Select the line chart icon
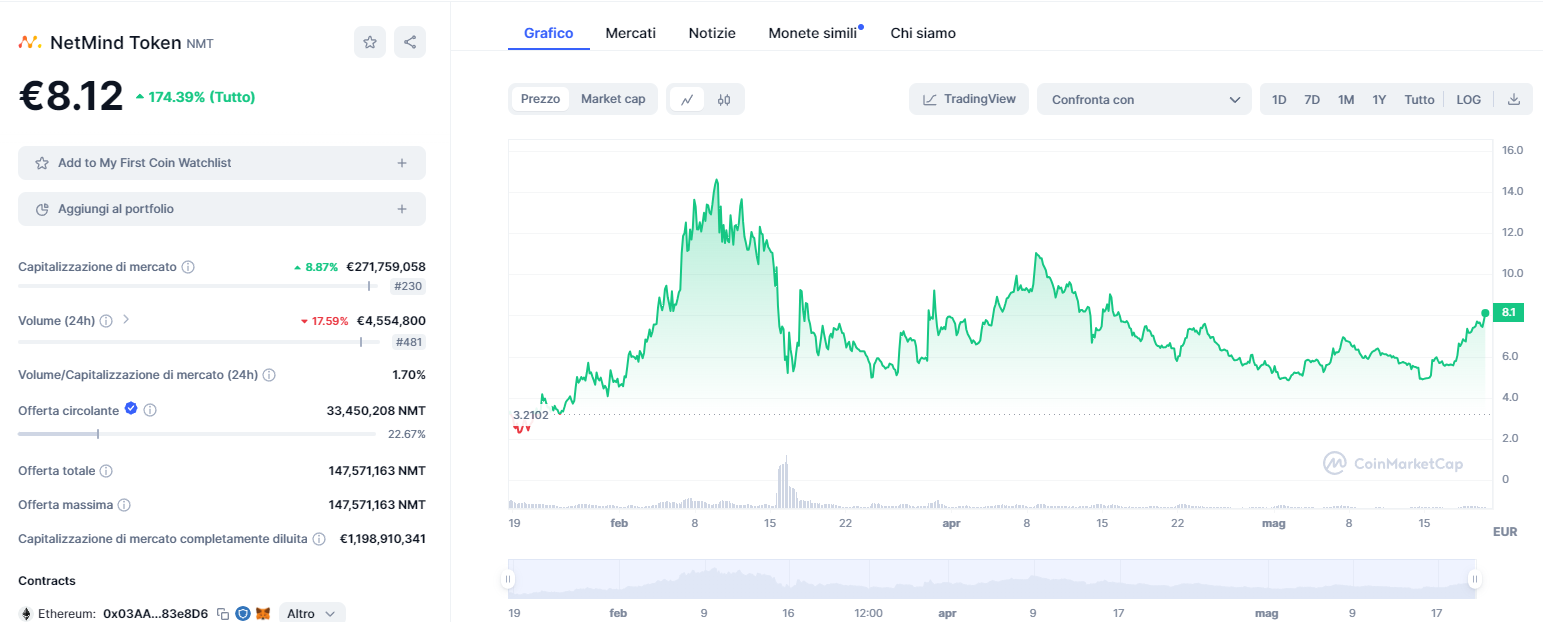 pos(688,99)
